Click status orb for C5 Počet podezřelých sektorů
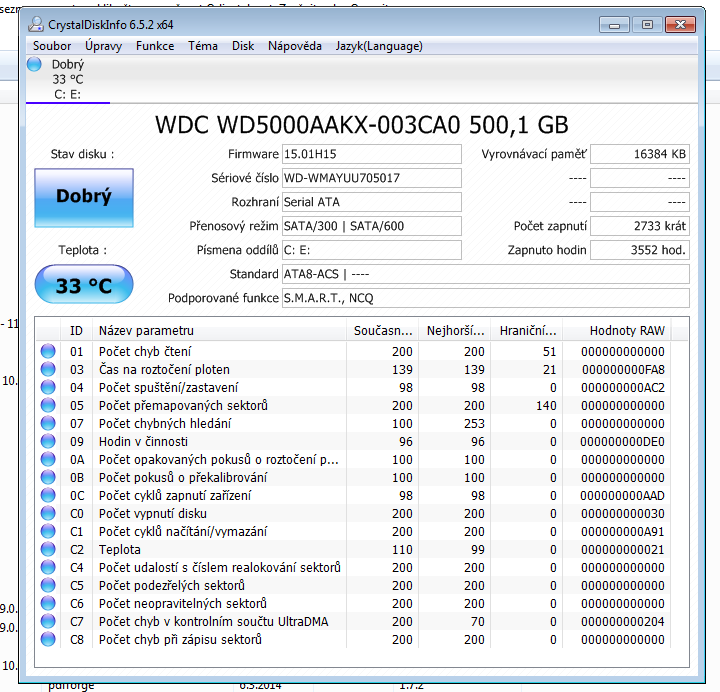 tap(48, 585)
